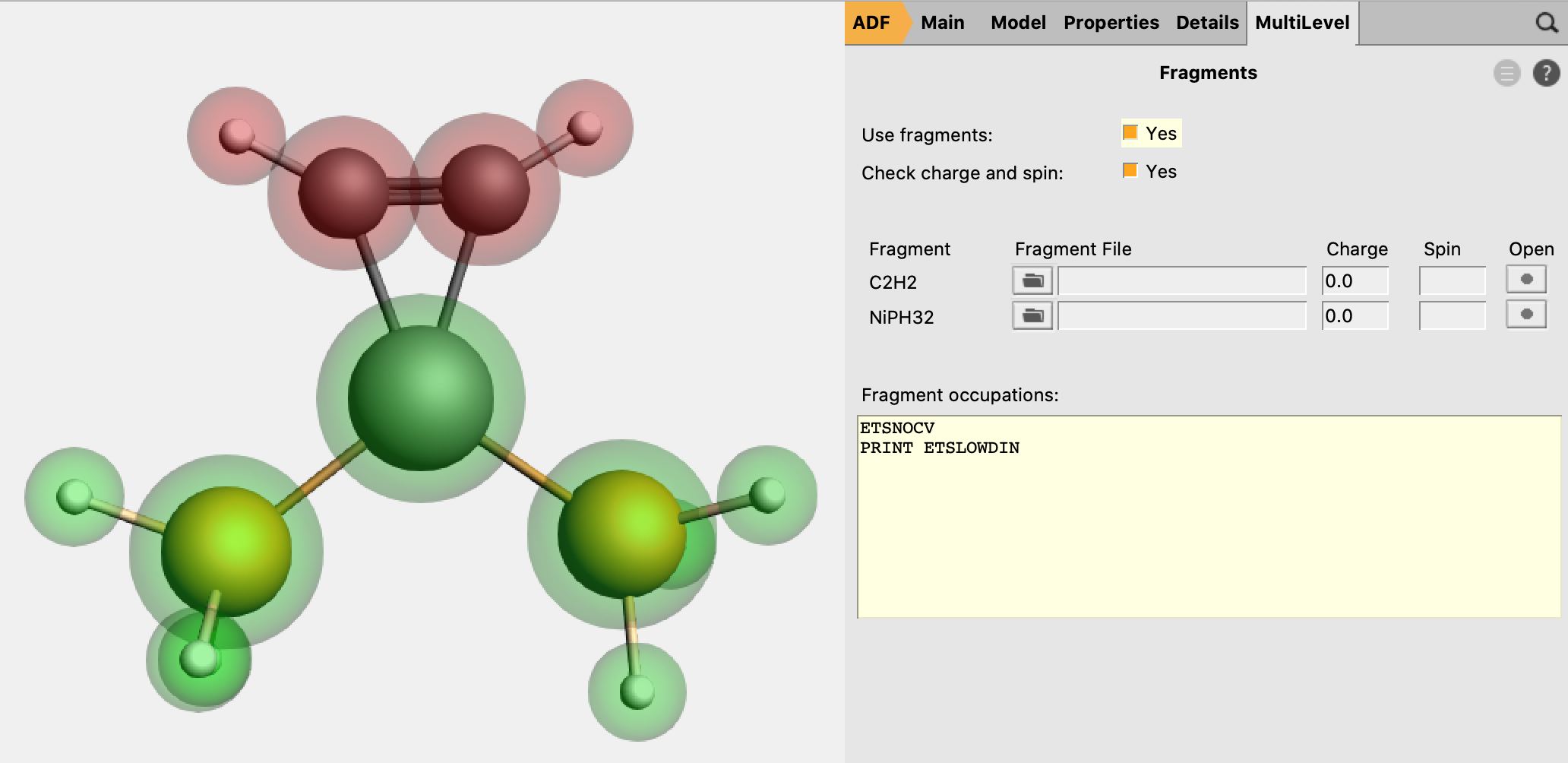Screen dimensions: 1568x763
Task: Open the Spin dropdown for fragment C2H2
Action: (x=1451, y=280)
